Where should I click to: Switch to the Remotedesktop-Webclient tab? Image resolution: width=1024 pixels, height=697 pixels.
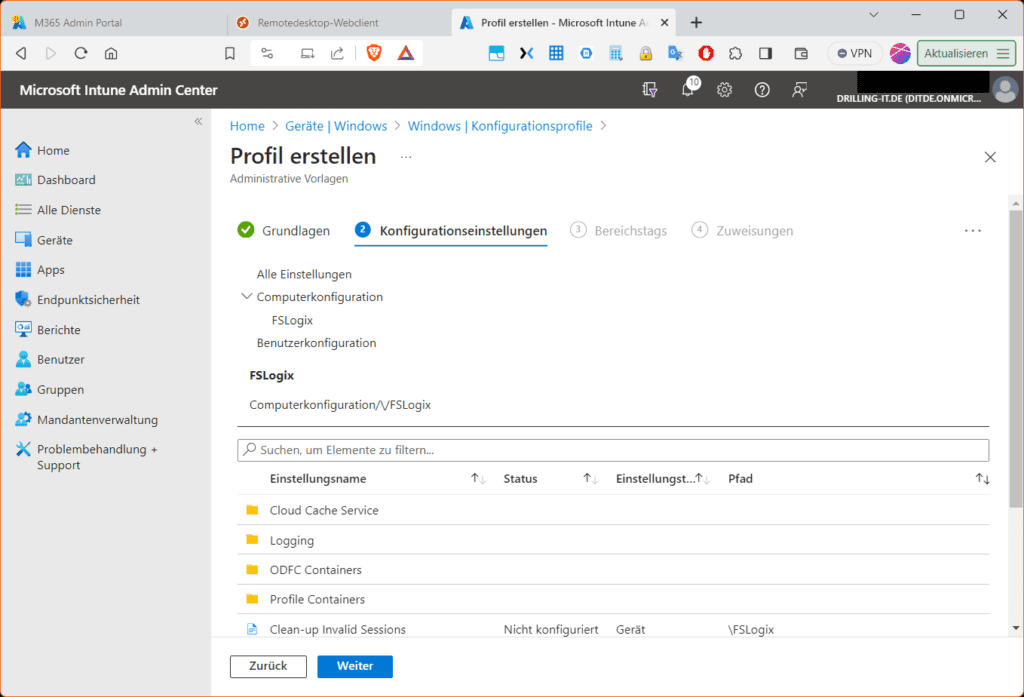[x=338, y=22]
